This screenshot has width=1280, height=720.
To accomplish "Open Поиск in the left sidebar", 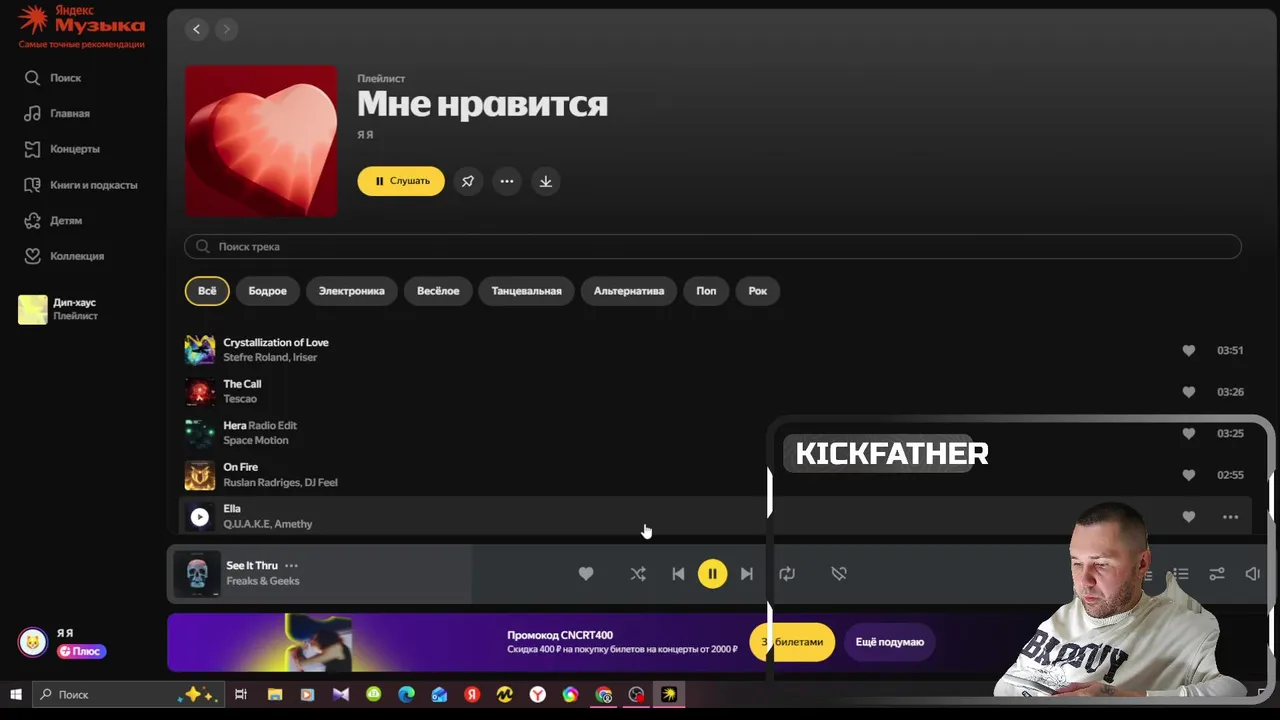I will (53, 78).
